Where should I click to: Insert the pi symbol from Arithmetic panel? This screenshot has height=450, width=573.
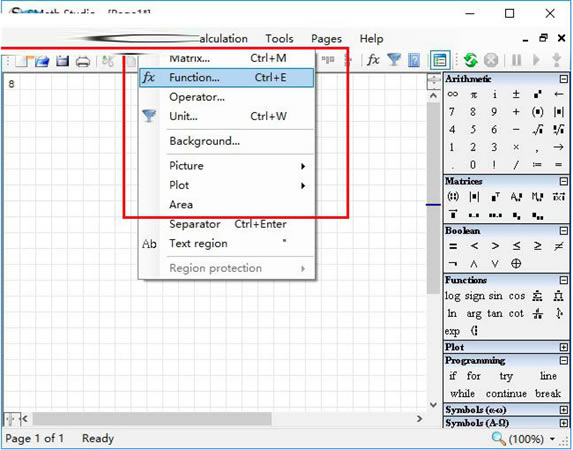click(x=474, y=95)
